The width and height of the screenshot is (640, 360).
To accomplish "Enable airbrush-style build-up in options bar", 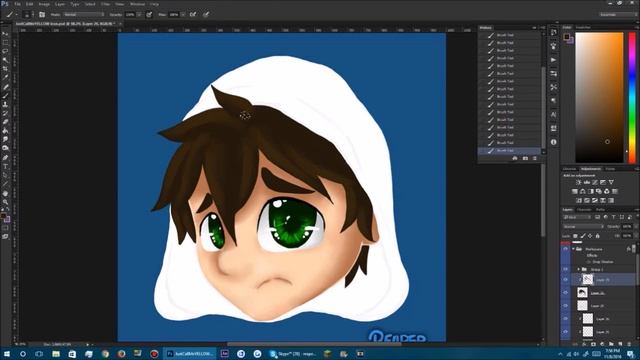I will point(193,14).
